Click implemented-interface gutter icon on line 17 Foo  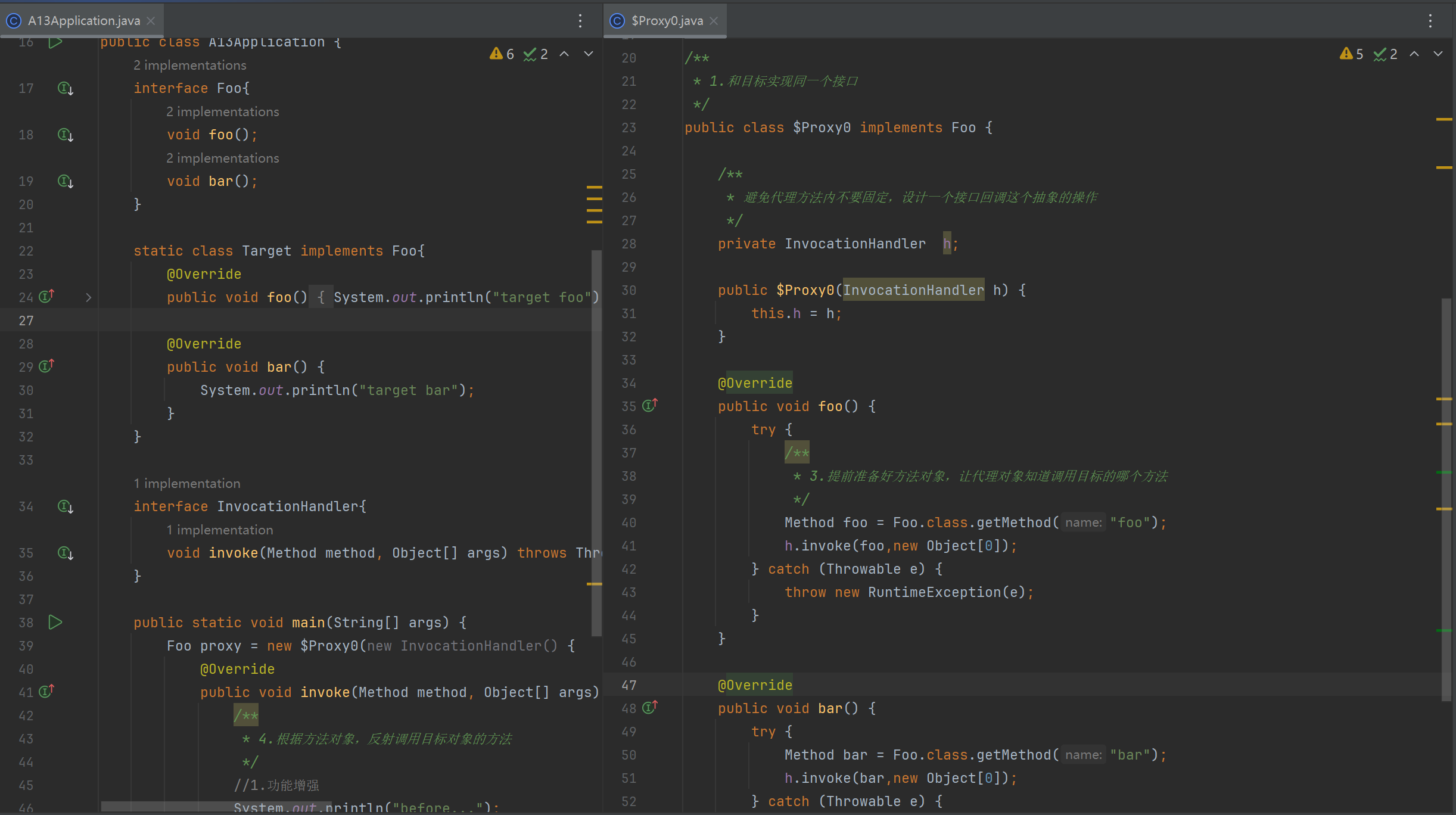[65, 88]
